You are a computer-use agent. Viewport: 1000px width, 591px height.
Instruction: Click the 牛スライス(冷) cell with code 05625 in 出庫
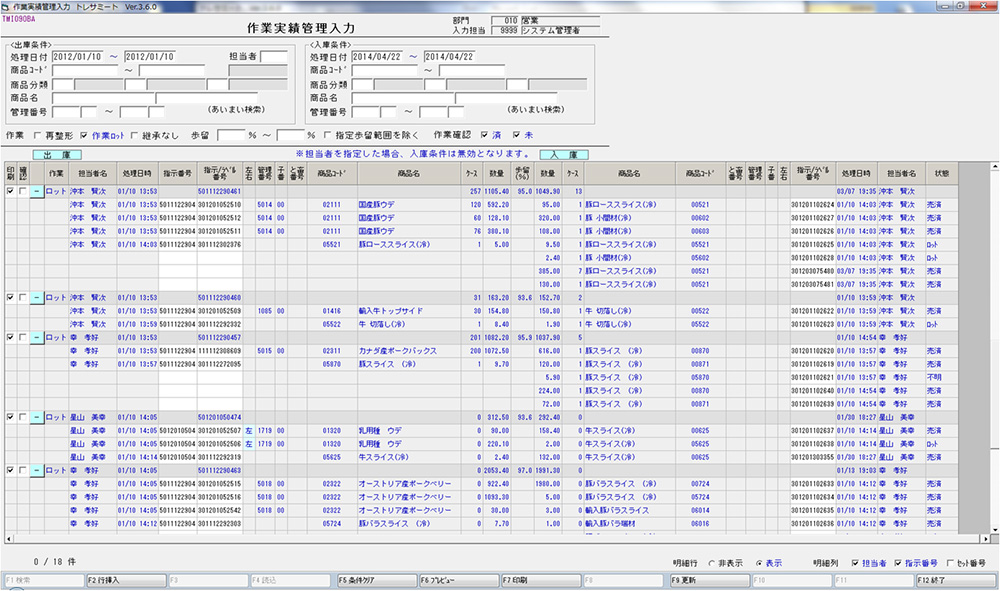tap(409, 457)
